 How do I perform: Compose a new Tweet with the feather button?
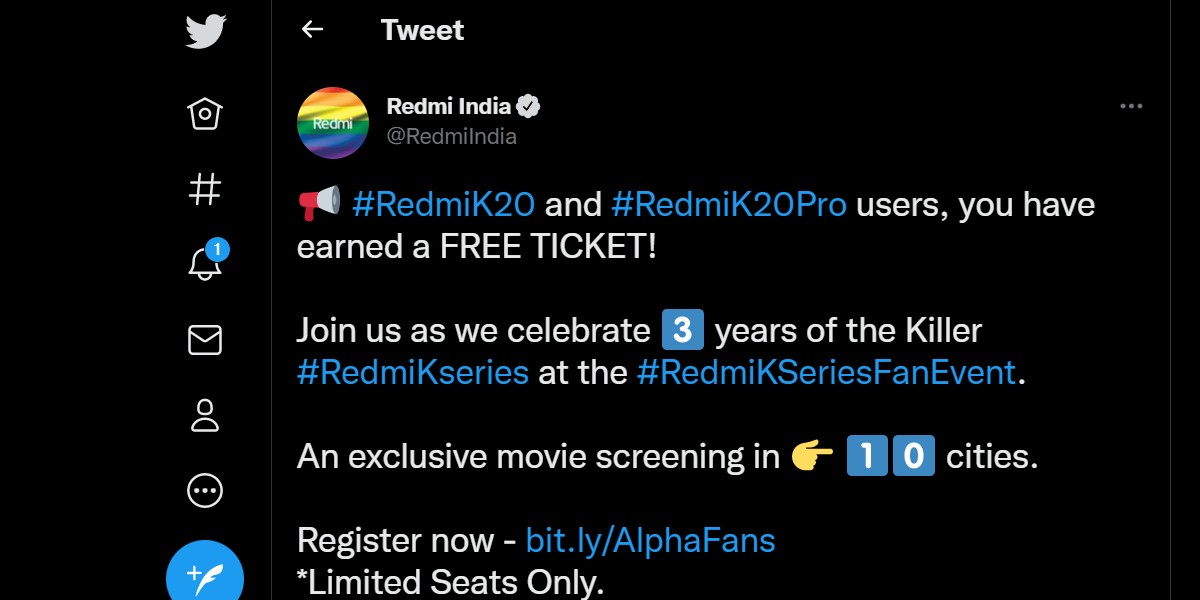pyautogui.click(x=204, y=572)
